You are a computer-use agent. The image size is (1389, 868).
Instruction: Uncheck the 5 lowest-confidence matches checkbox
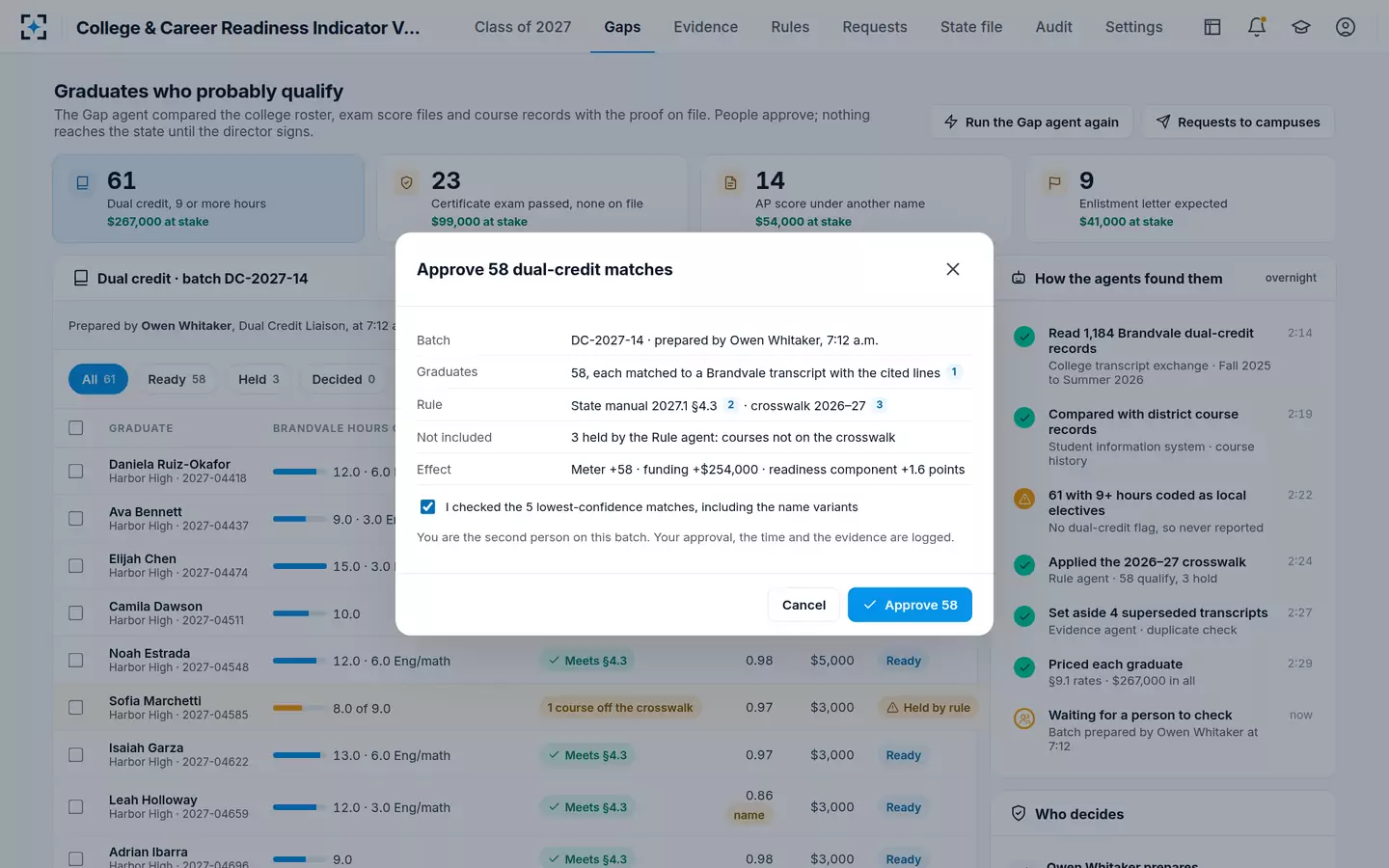[x=428, y=507]
